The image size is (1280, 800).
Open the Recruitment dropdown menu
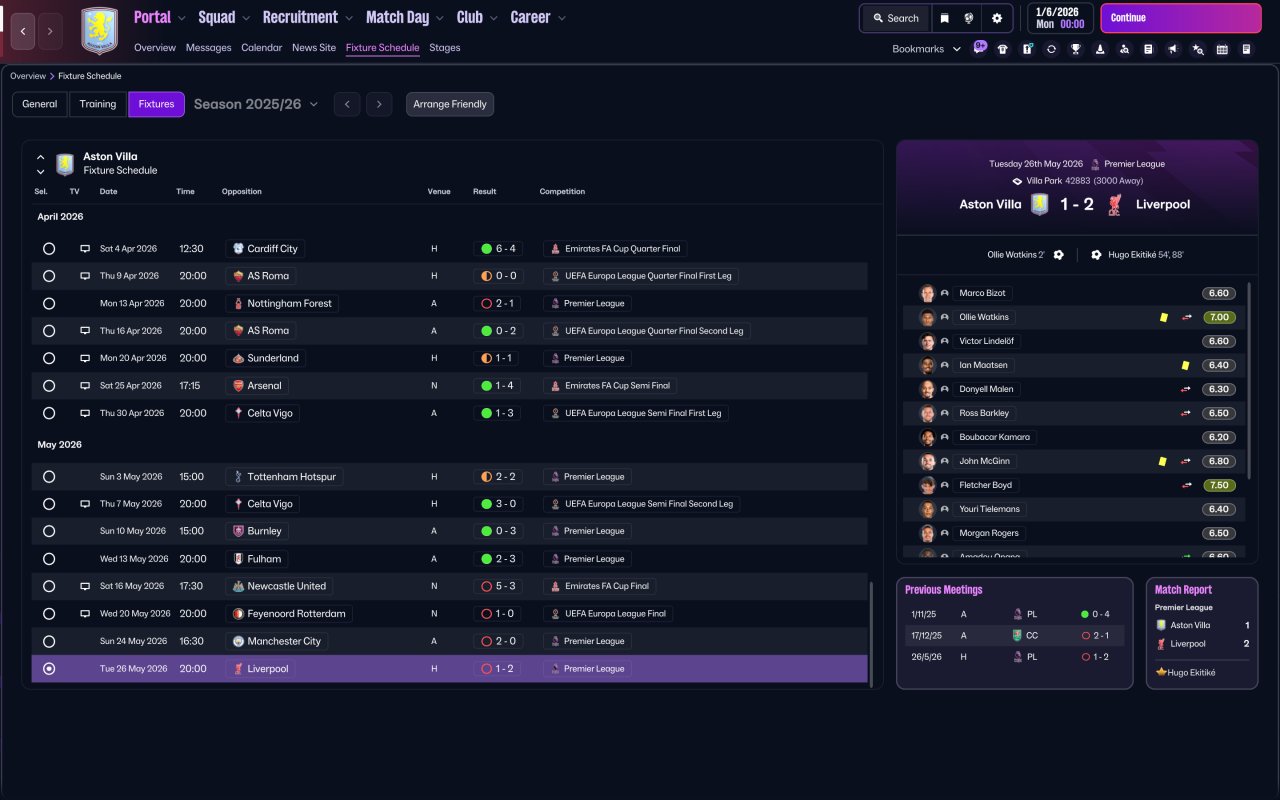[x=308, y=17]
